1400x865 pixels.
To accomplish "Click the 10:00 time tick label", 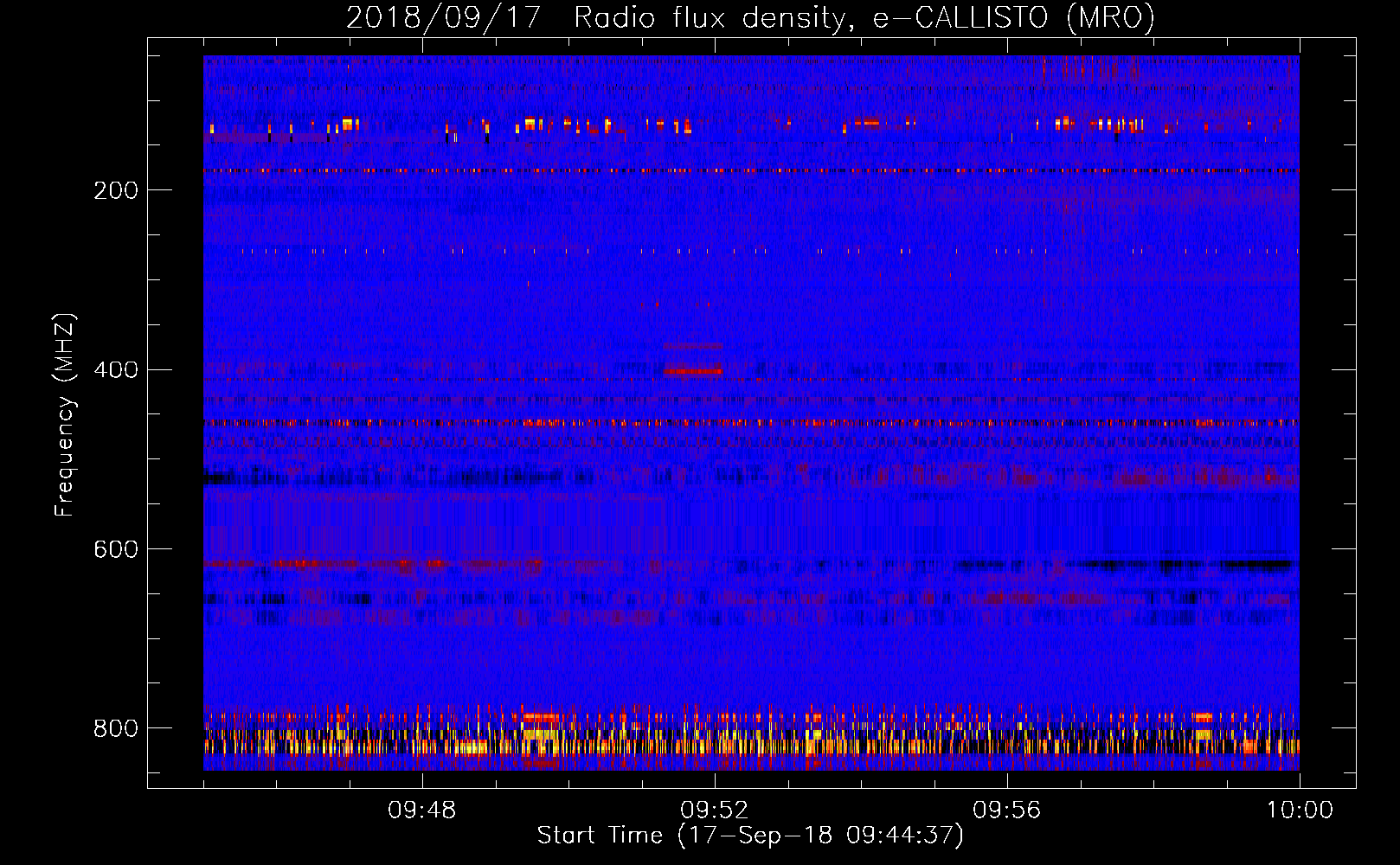I will pos(1300,811).
